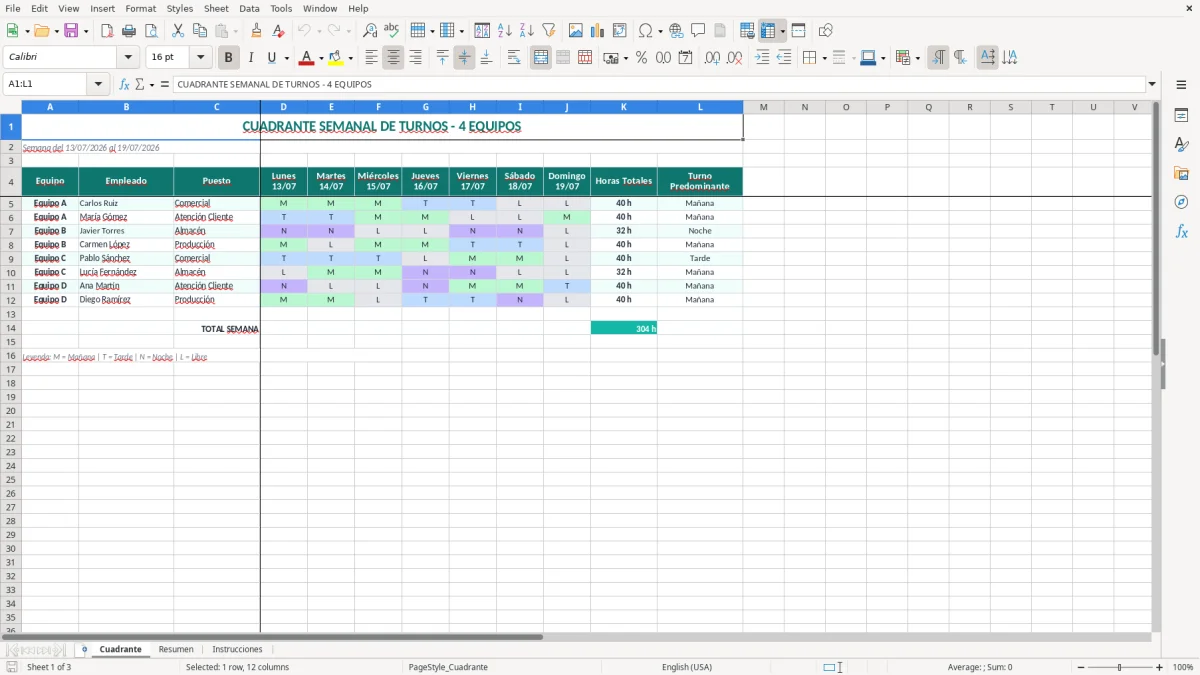1200x675 pixels.
Task: Click the Define Print Area icon
Action: point(747,31)
